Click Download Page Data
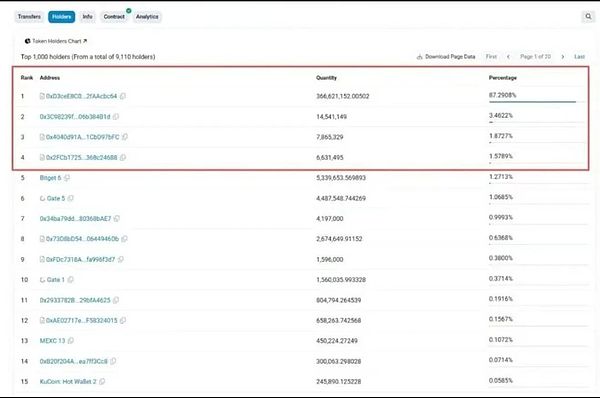The image size is (600, 398). click(446, 57)
